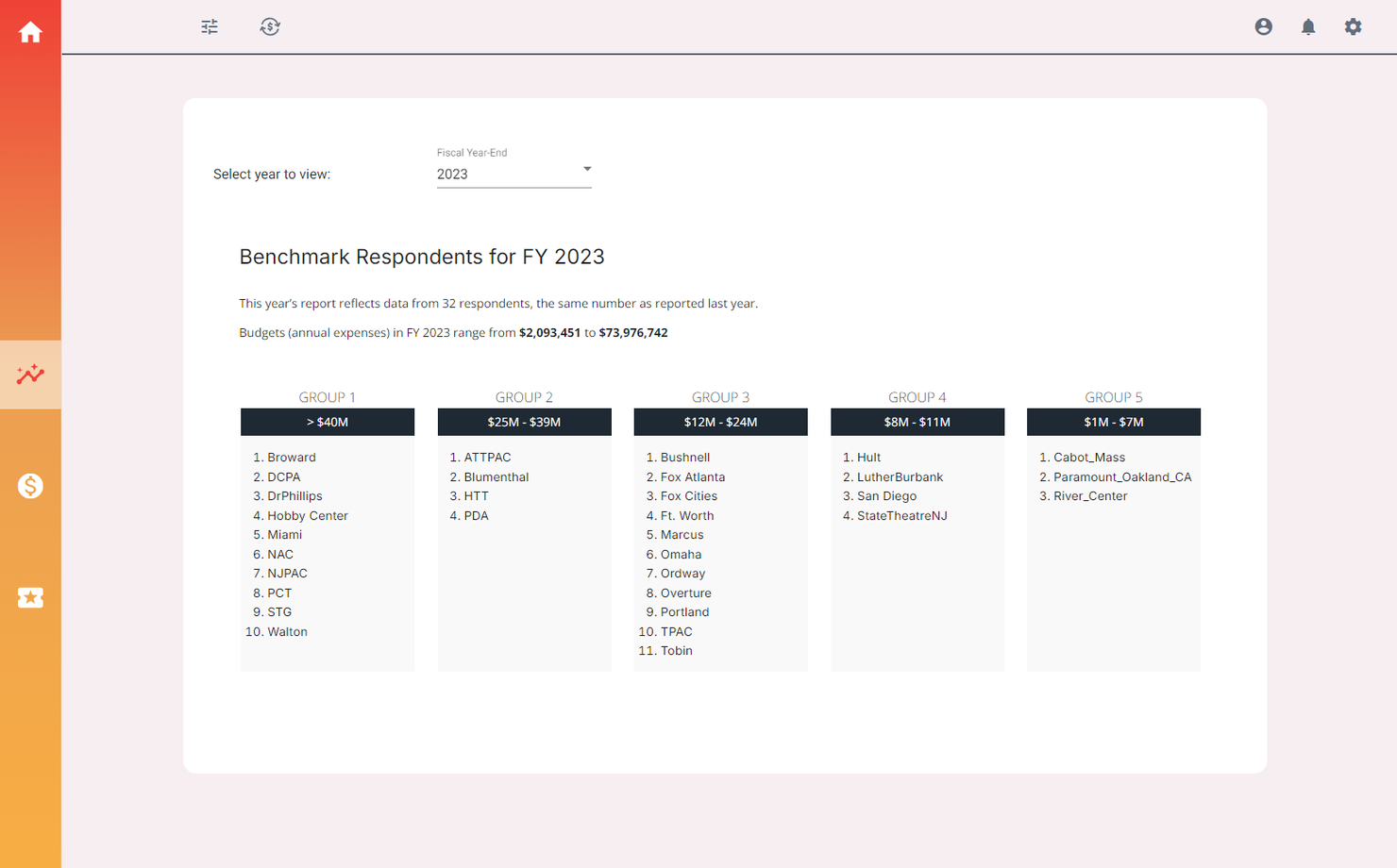Click the currency exchange icon in the toolbar
This screenshot has height=868, width=1397.
pos(270,26)
